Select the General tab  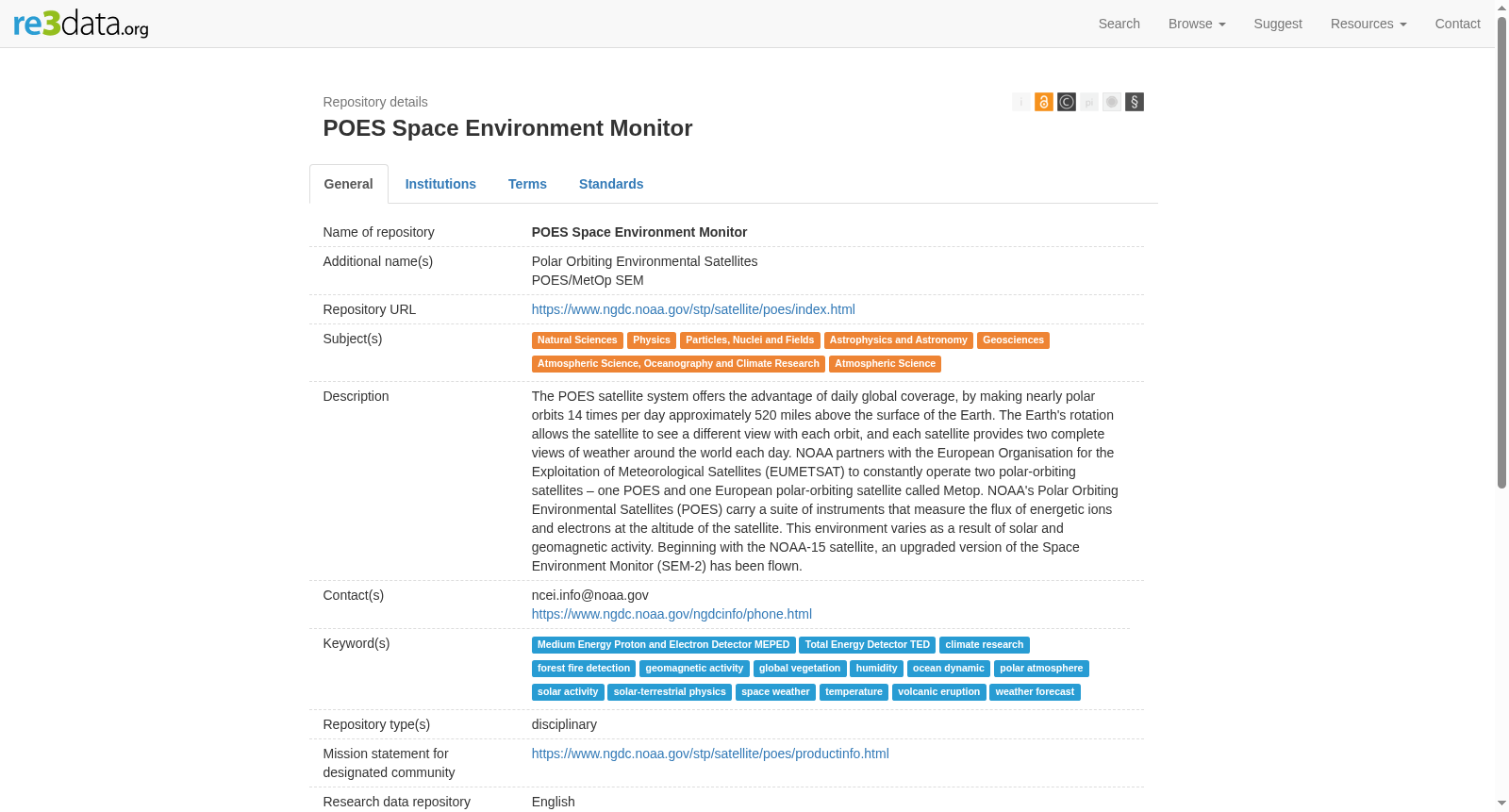pyautogui.click(x=349, y=184)
